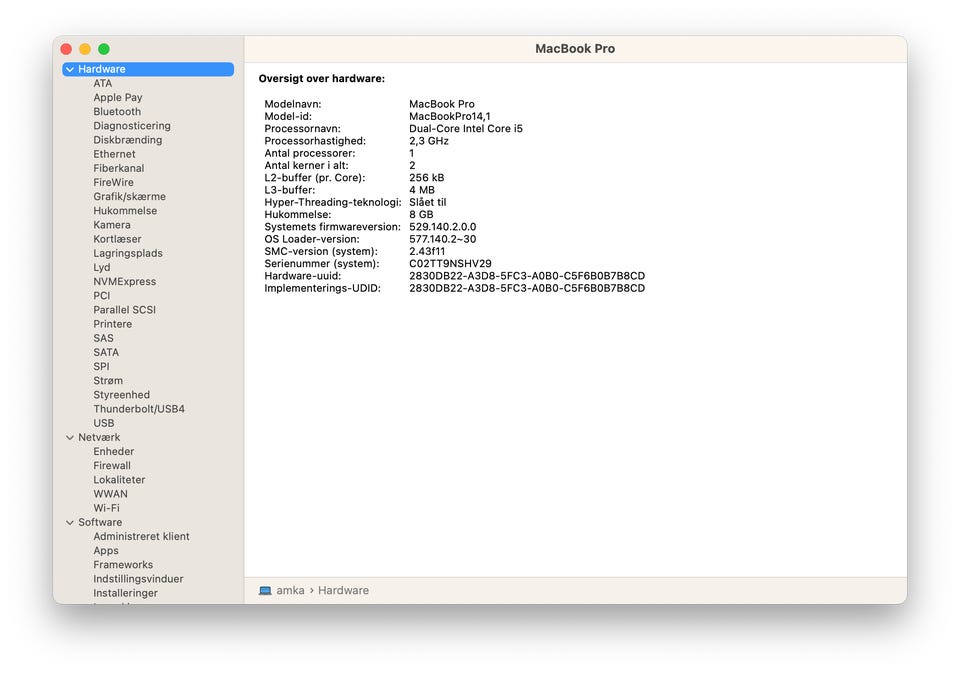Viewport: 960px width, 674px height.
Task: Open the Hukommelse sidebar entry
Action: tap(125, 211)
